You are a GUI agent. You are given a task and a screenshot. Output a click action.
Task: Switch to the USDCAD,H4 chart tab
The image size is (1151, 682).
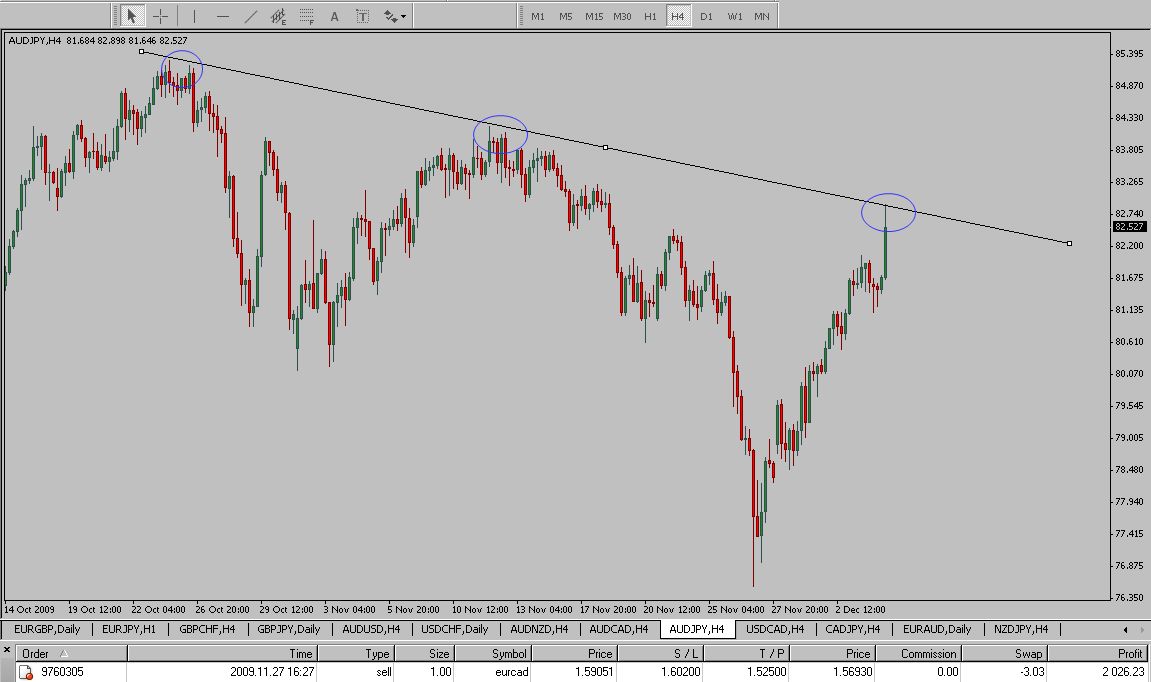(775, 629)
